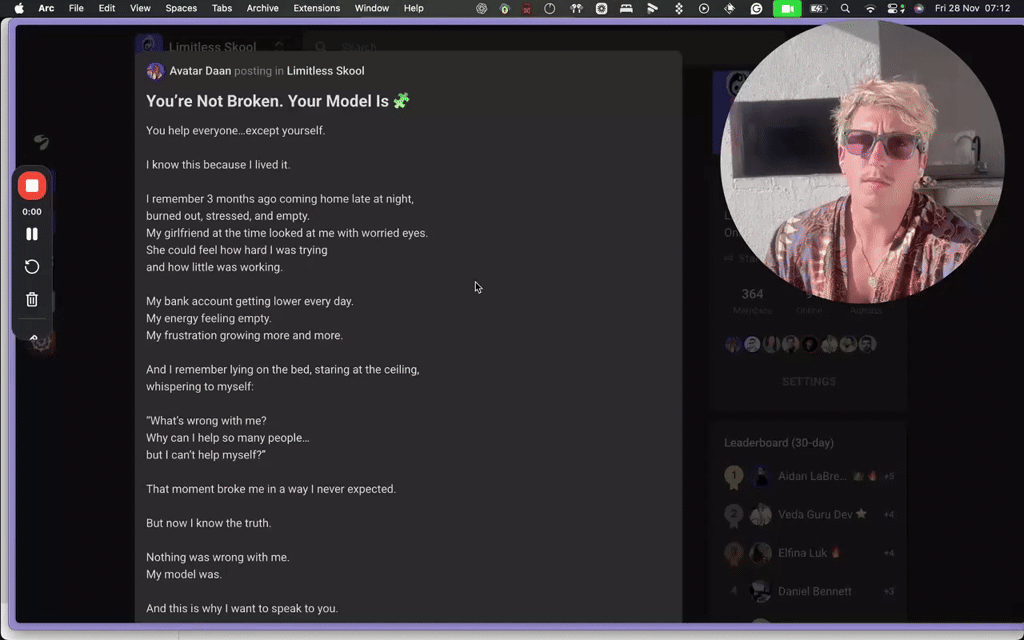The image size is (1024, 640).
Task: Click the Arc sidebar swirl icon above the recorder
Action: click(x=41, y=142)
